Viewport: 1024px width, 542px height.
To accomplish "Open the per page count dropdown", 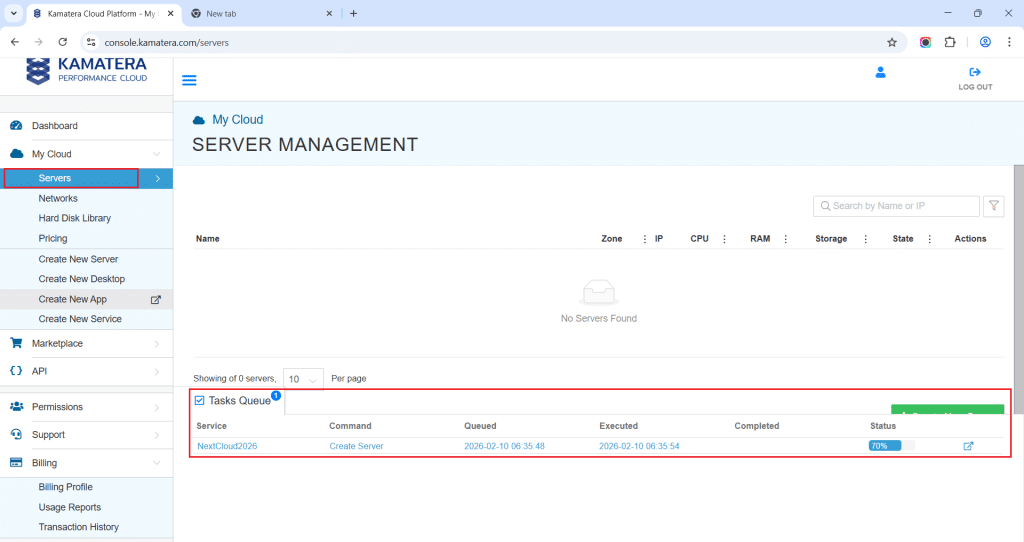I will [303, 379].
